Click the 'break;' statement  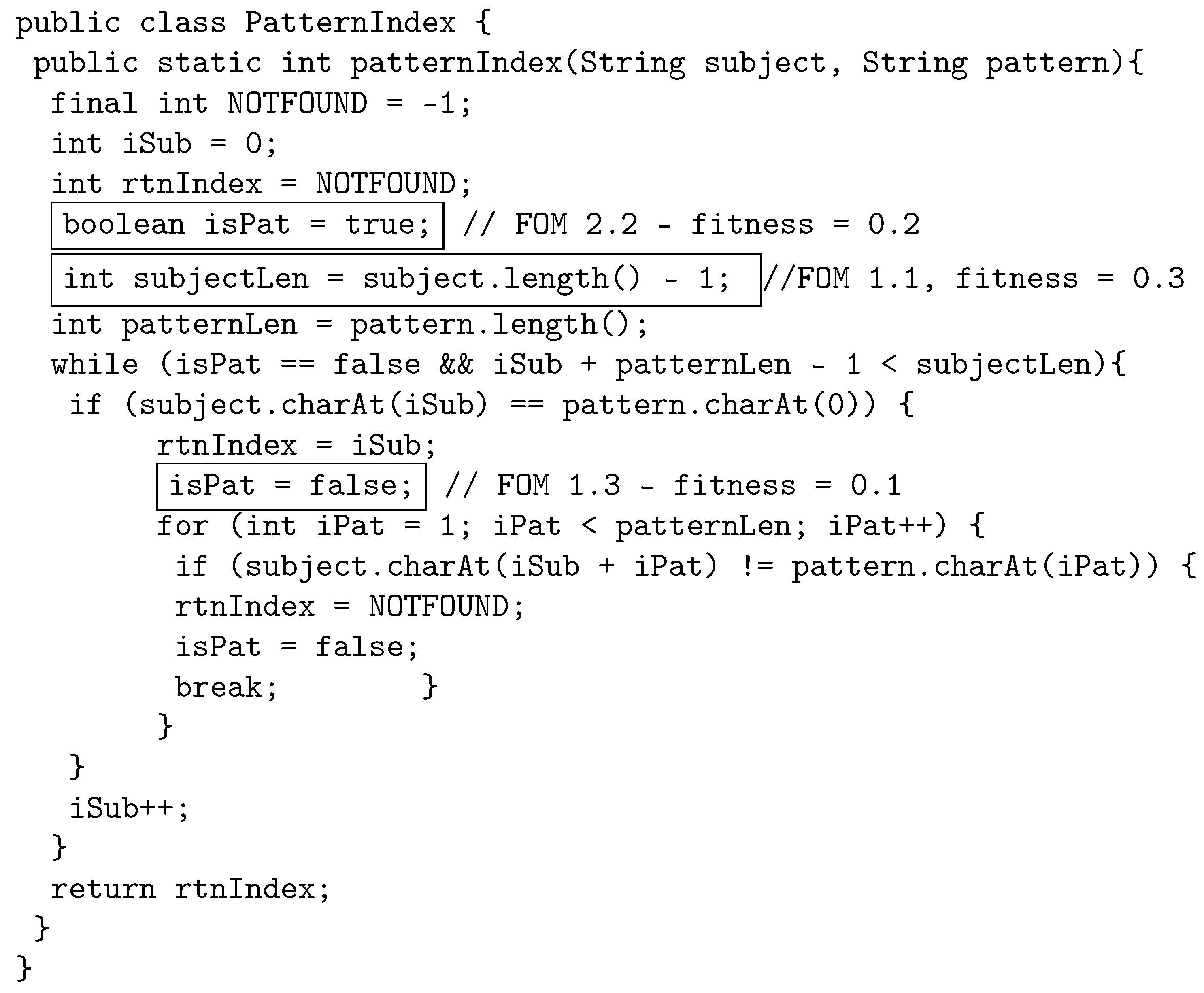click(226, 687)
